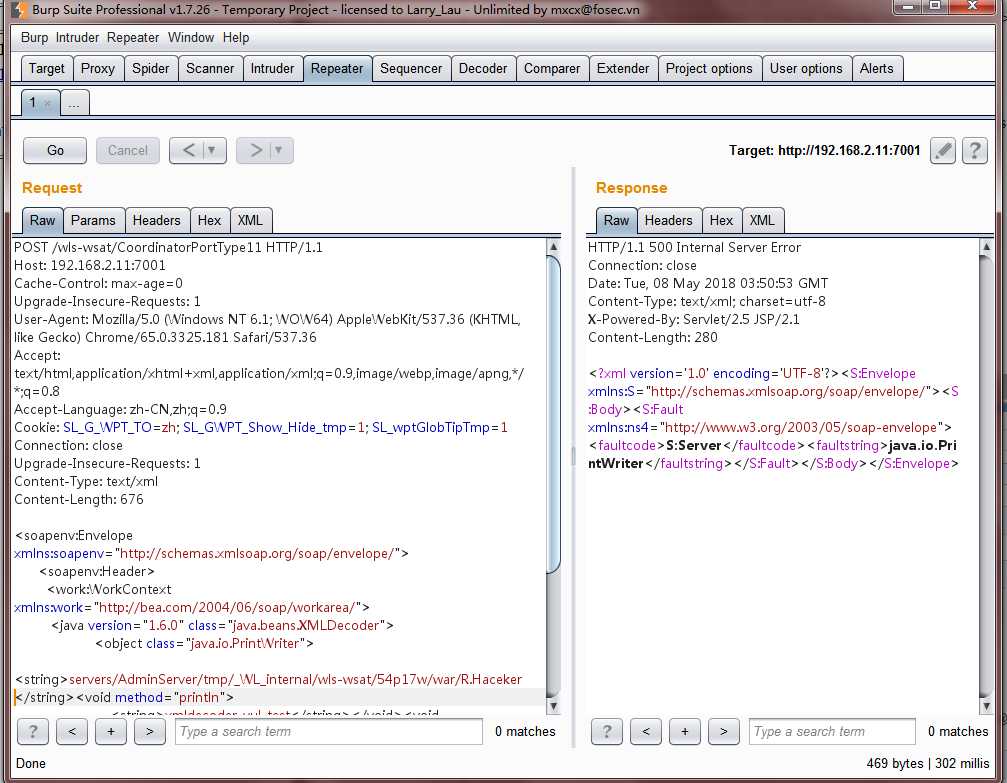1007x783 pixels.
Task: Show request Raw view
Action: [42, 220]
